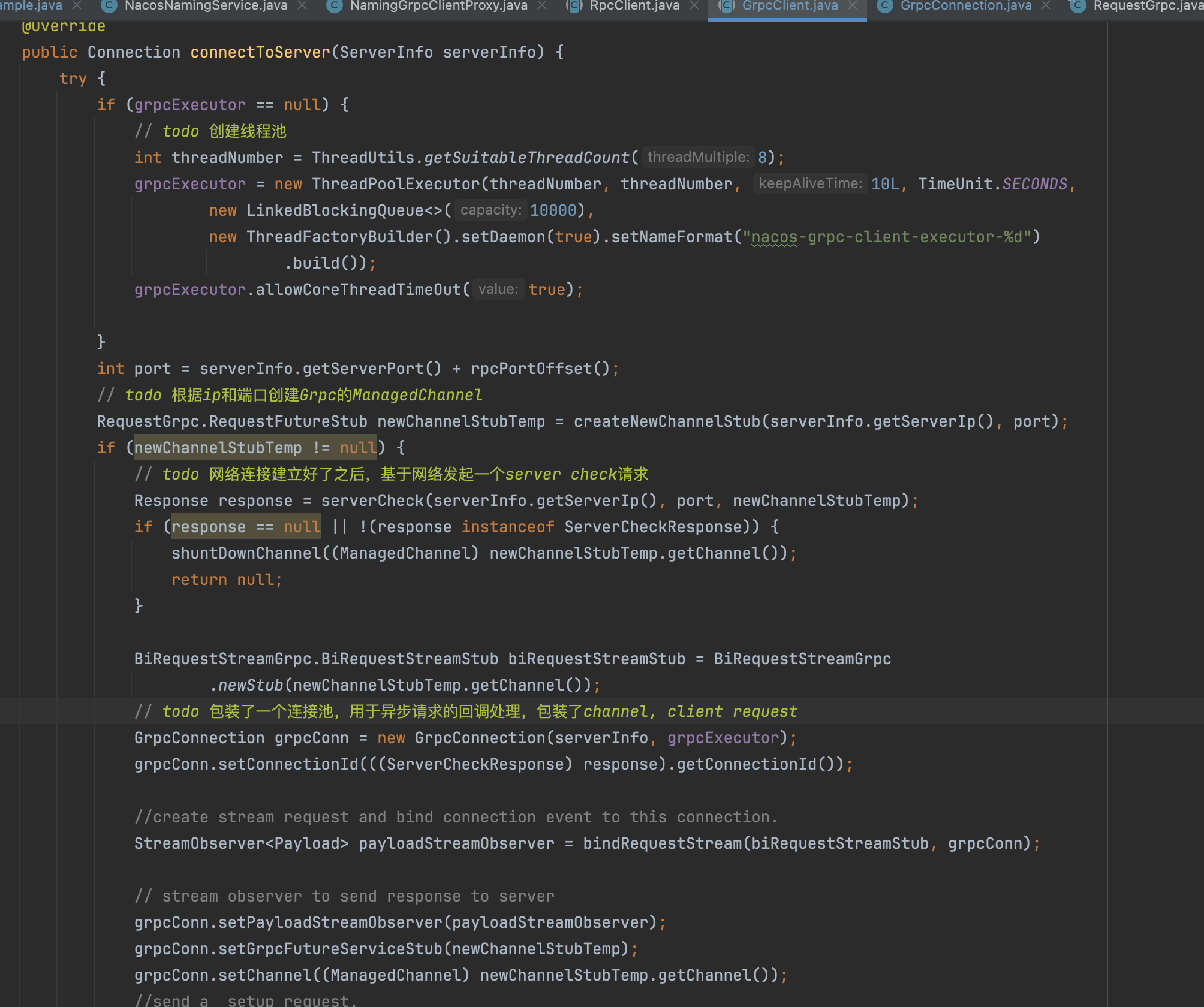Click the 10000 queue capacity value
The height and width of the screenshot is (1007, 1204).
click(x=553, y=210)
